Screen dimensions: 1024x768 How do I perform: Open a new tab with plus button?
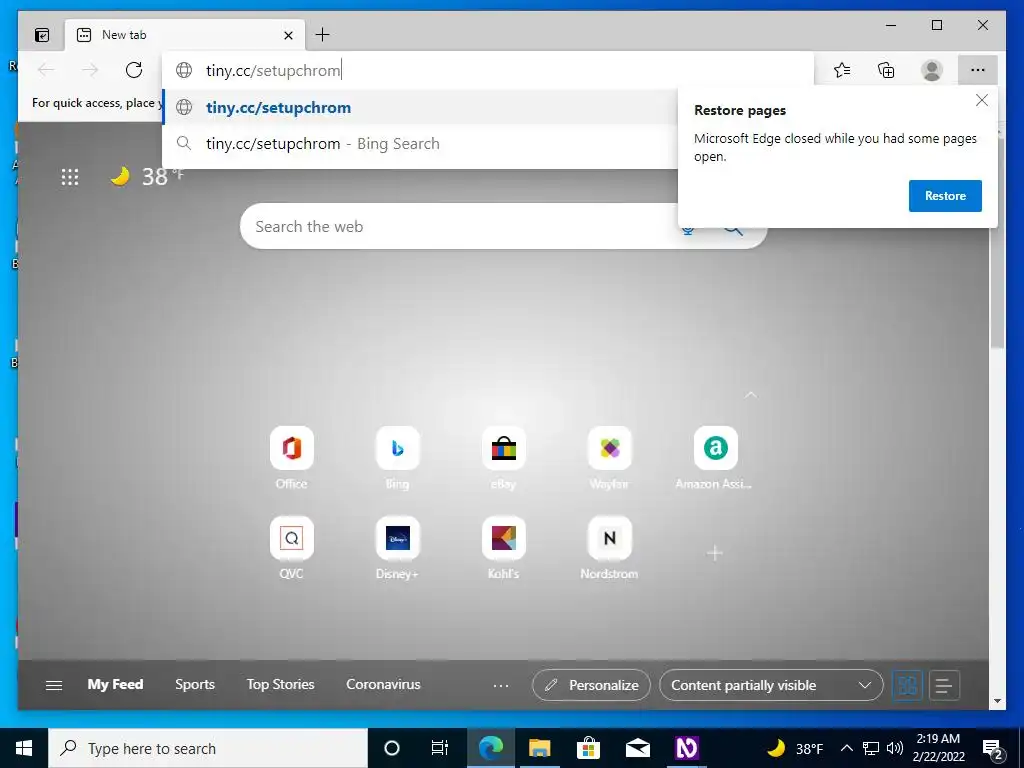pyautogui.click(x=322, y=35)
